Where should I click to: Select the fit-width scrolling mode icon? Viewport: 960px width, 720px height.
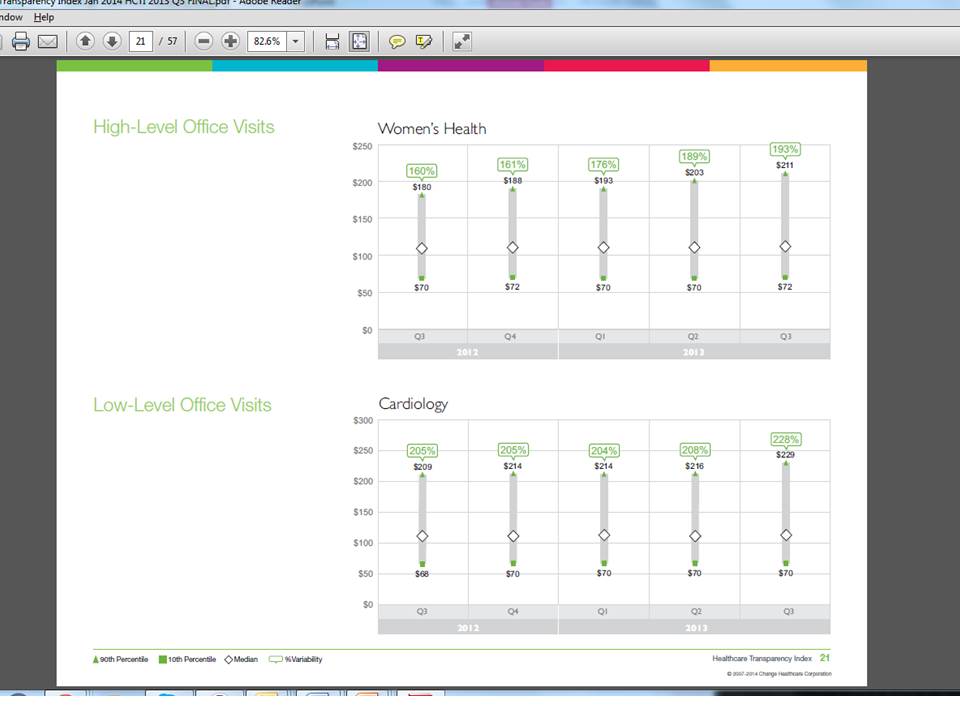pyautogui.click(x=332, y=41)
